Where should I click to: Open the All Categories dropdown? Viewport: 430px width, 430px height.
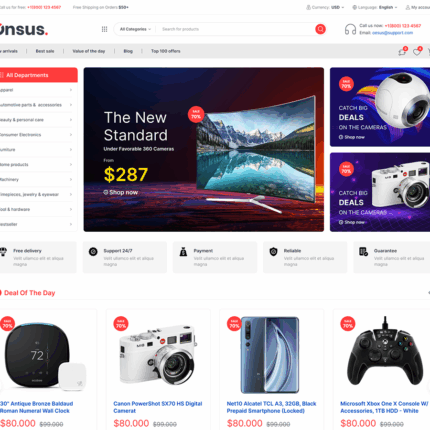135,29
